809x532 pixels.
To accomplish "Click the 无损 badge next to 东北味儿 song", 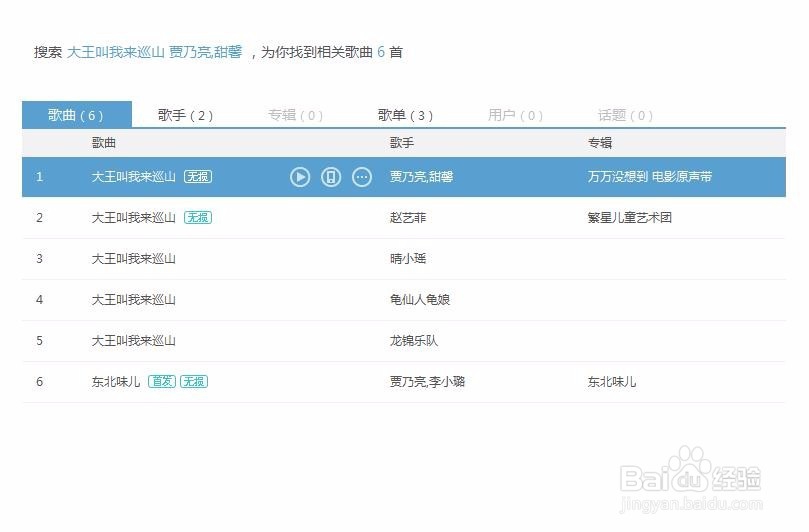I will (194, 382).
